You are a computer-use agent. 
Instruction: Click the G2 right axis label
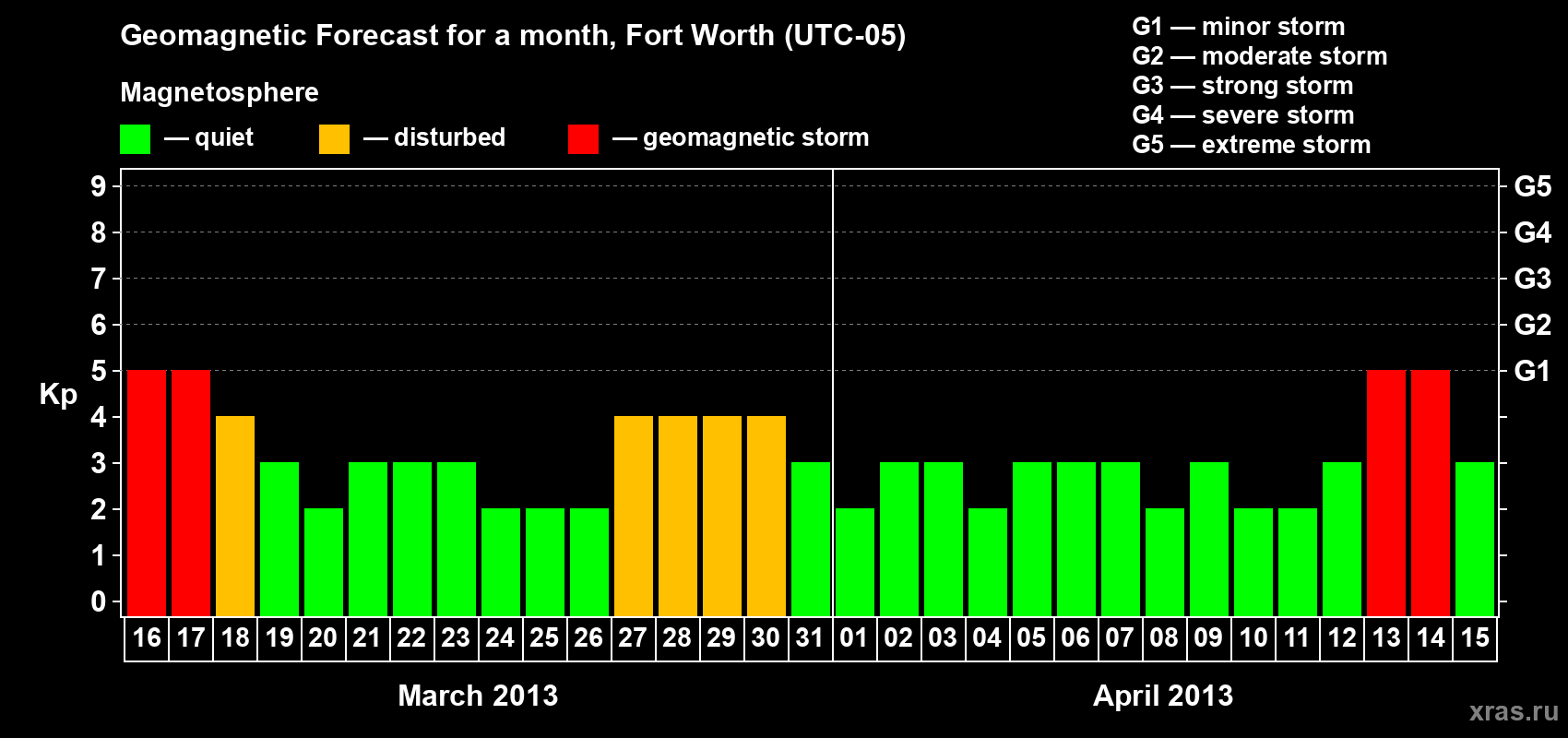tap(1532, 325)
